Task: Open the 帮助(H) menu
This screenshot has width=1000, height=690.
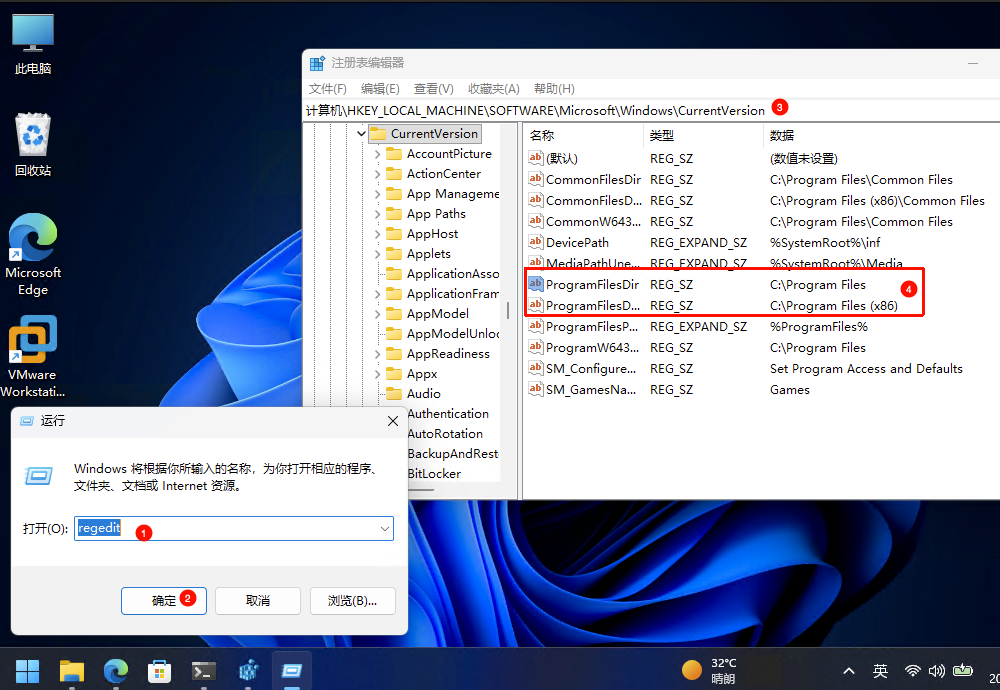Action: 554,89
